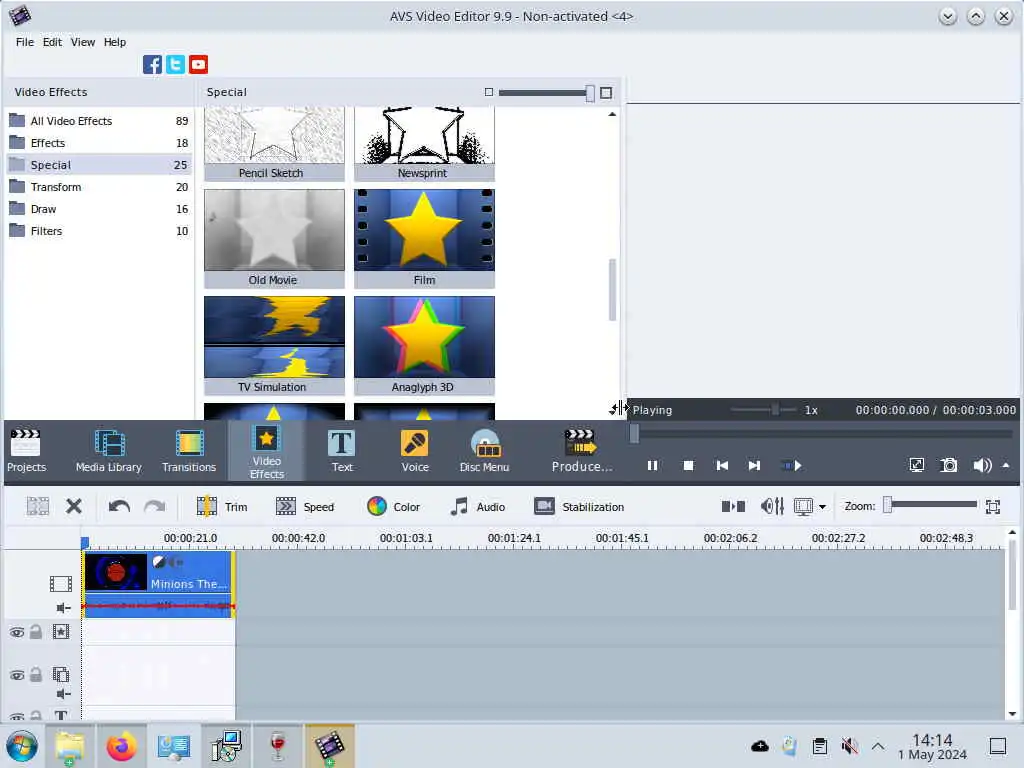Screen dimensions: 1024x768
Task: Jump to previous frame
Action: [x=722, y=466]
